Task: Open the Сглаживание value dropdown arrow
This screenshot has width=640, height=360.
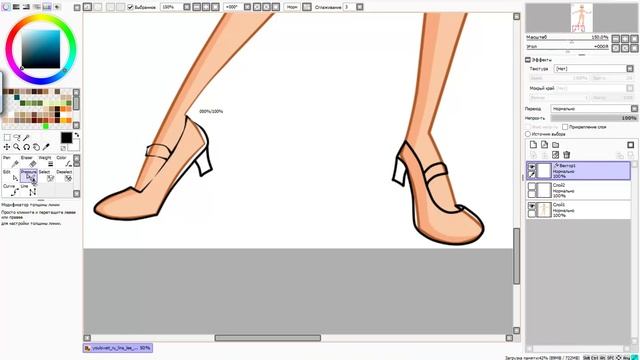Action: click(360, 7)
